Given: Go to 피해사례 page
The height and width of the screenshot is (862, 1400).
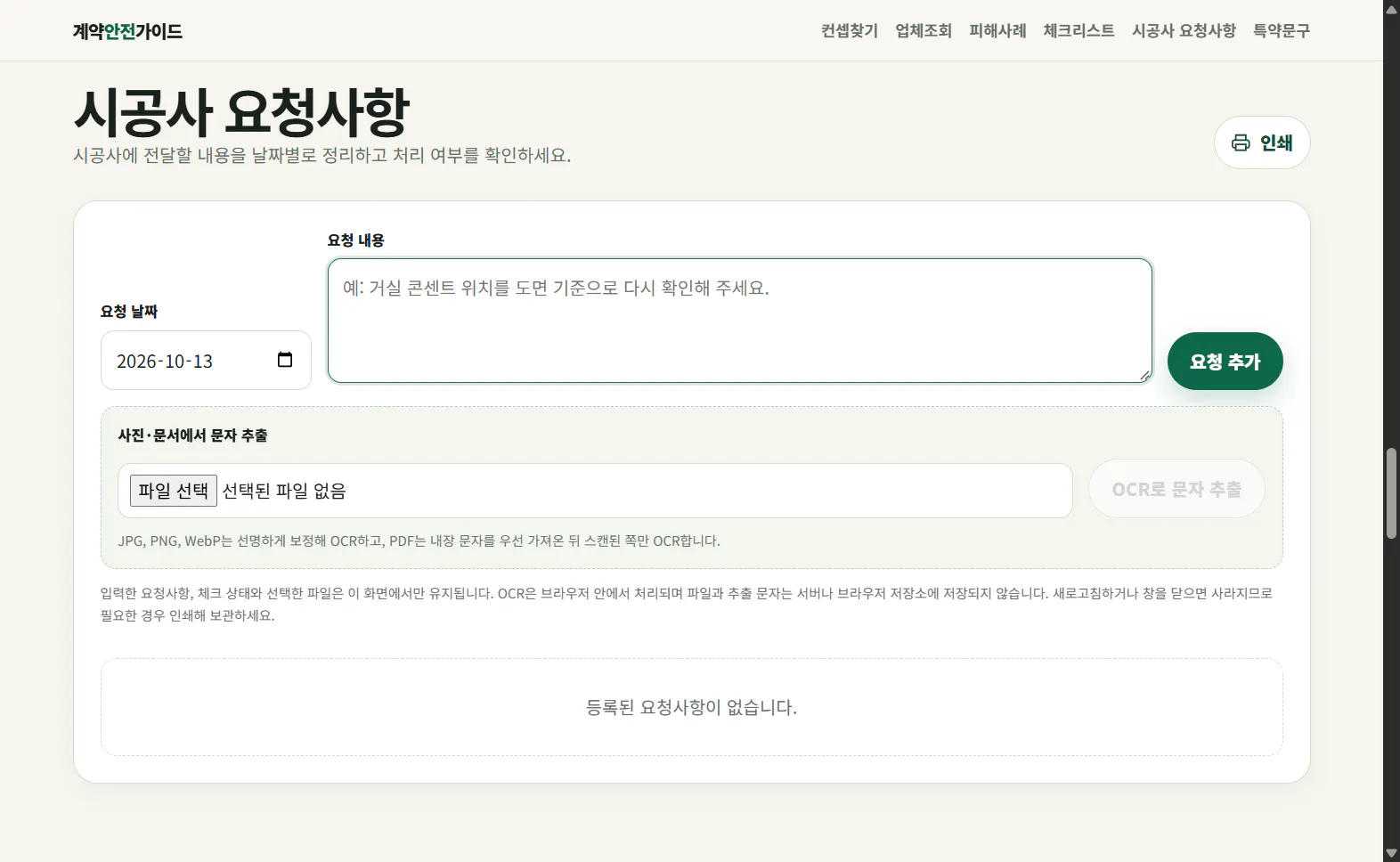Looking at the screenshot, I should coord(997,31).
